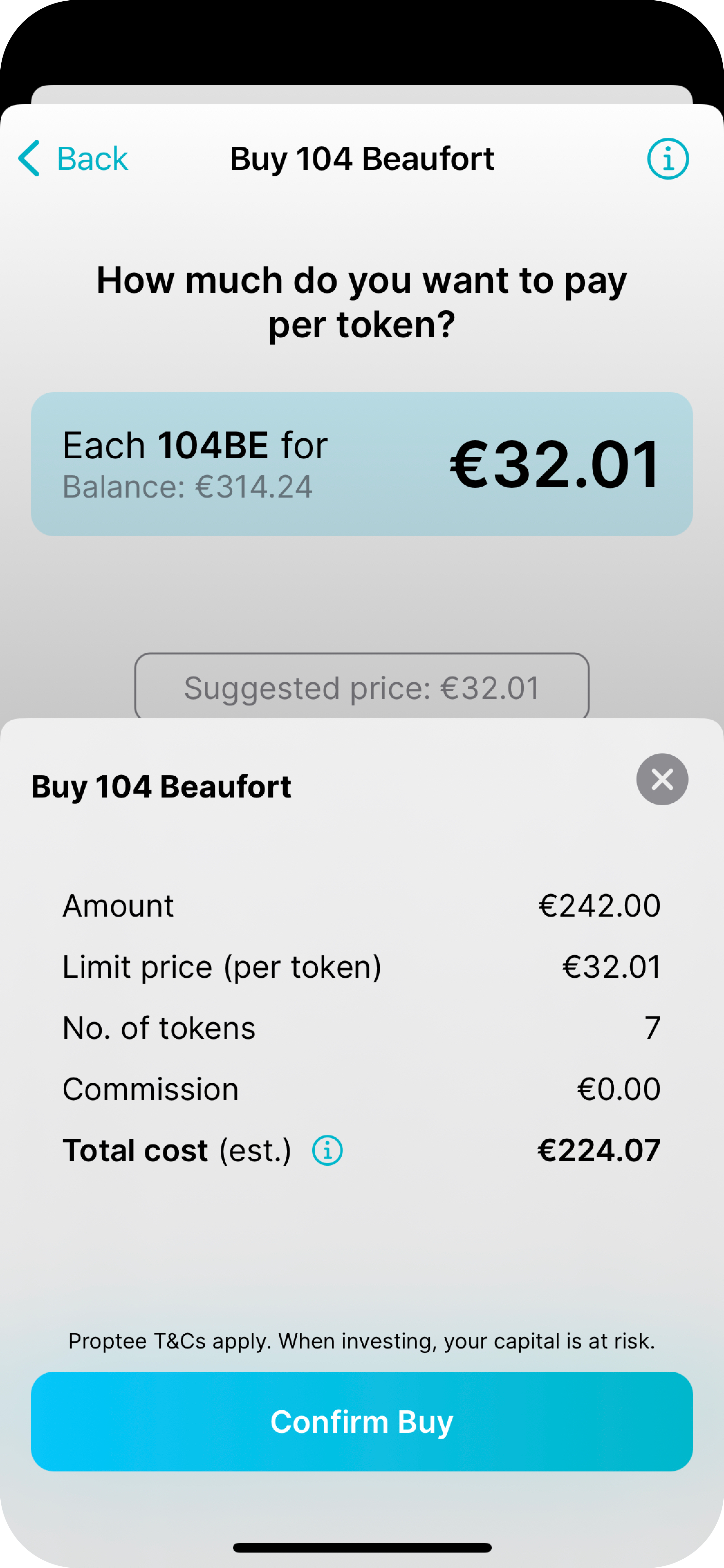This screenshot has height=1568, width=724.
Task: Tap the home indicator bar at the bottom
Action: [361, 1547]
